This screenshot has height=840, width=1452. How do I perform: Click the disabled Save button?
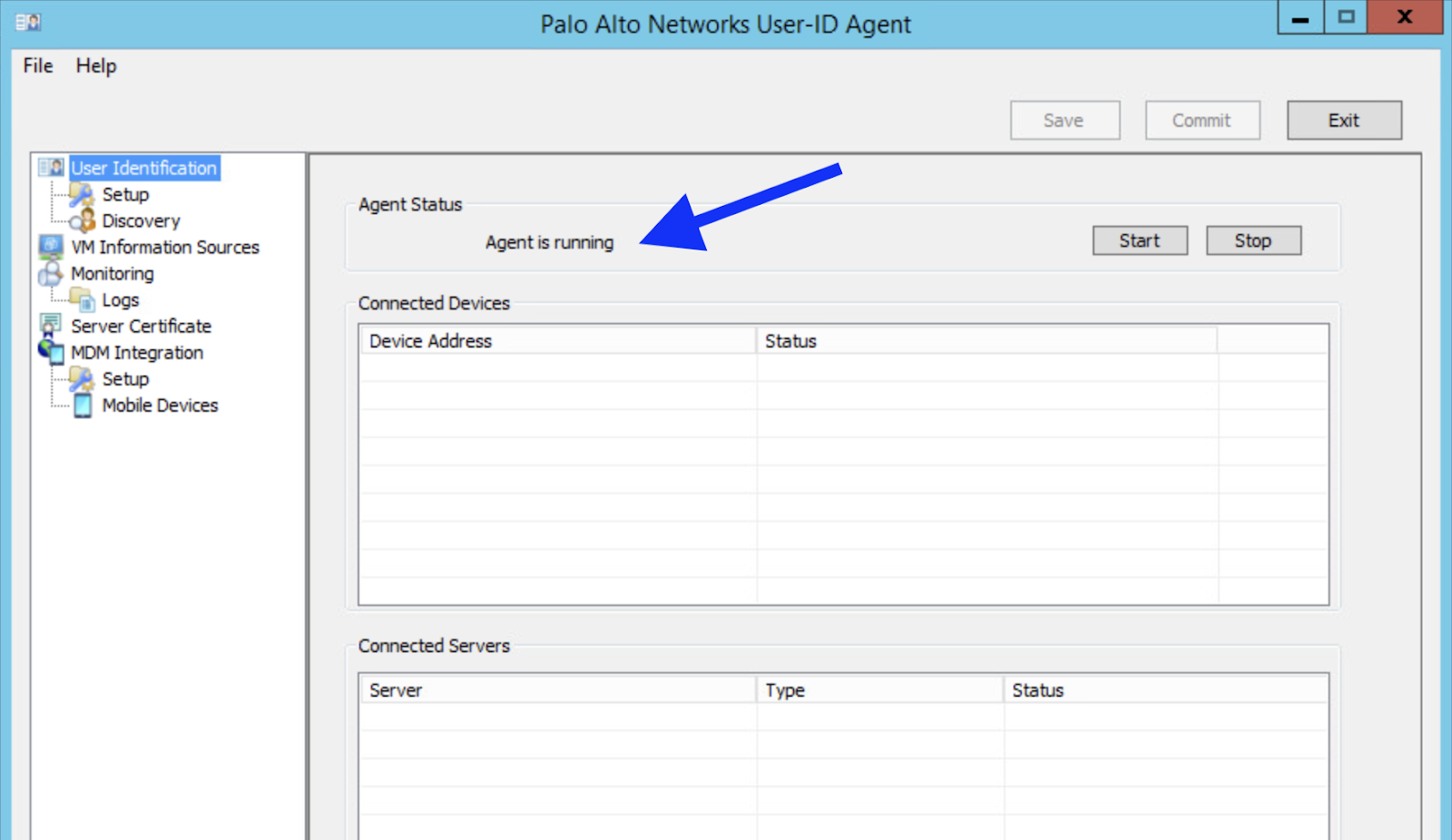tap(1064, 120)
